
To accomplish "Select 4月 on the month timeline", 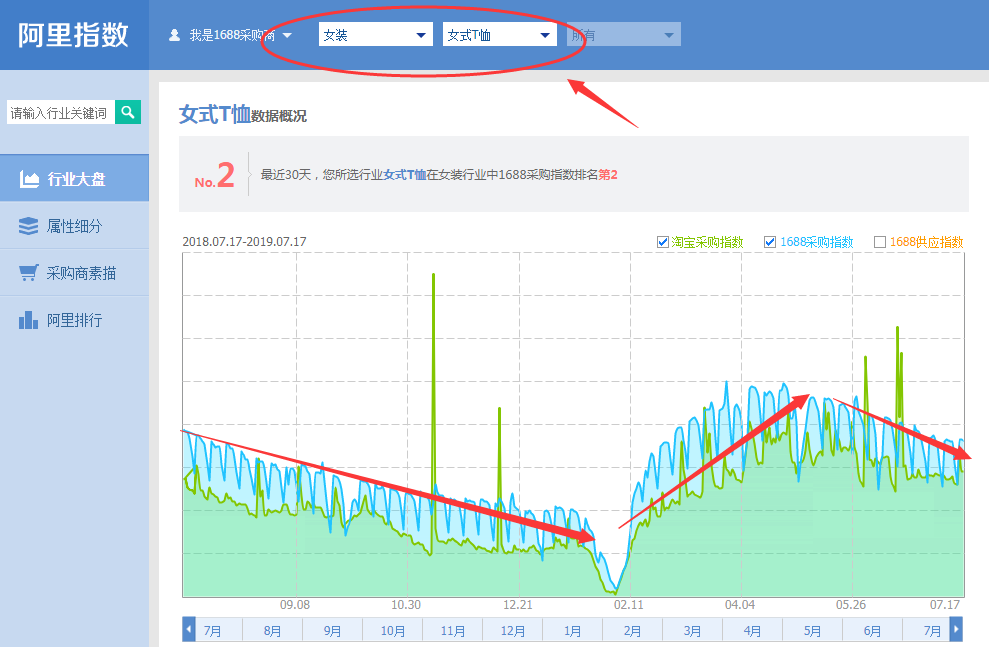I will pos(752,631).
